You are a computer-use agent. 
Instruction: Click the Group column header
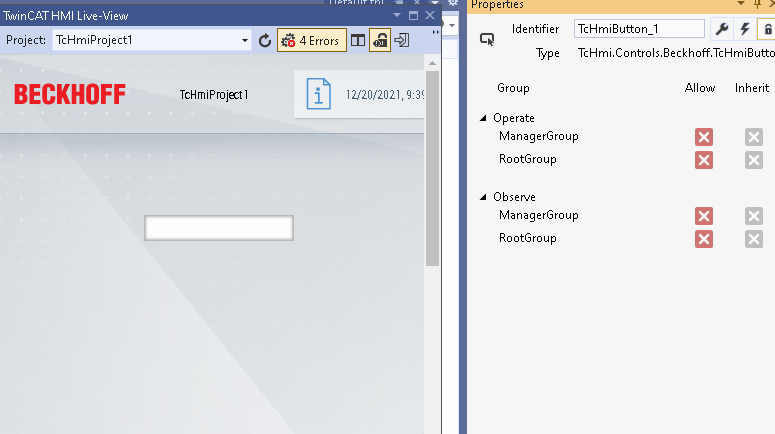(x=513, y=88)
